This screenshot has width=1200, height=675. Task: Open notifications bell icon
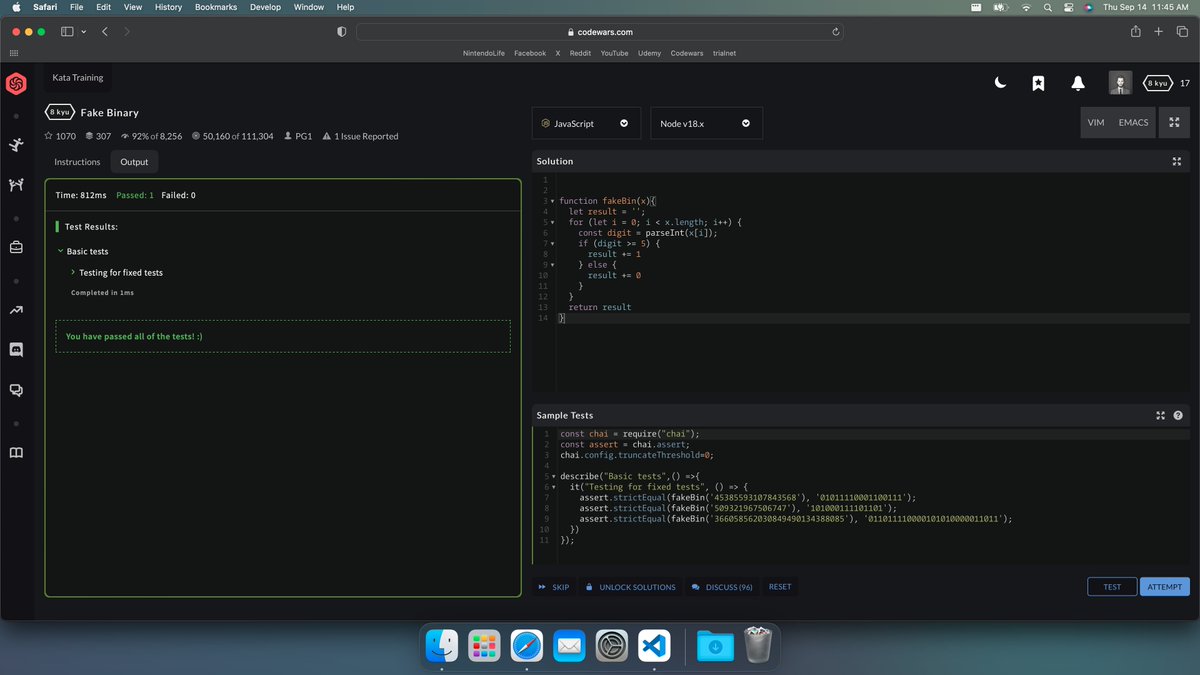(x=1078, y=83)
